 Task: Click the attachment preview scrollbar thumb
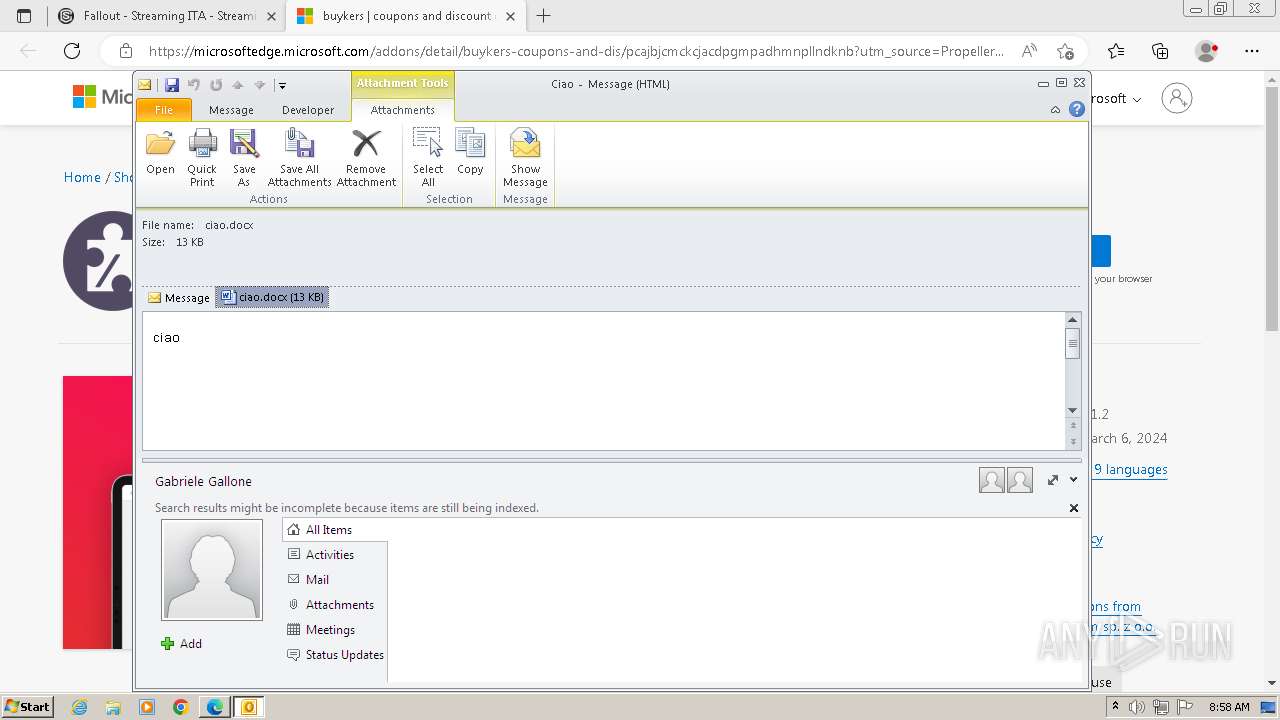point(1073,343)
